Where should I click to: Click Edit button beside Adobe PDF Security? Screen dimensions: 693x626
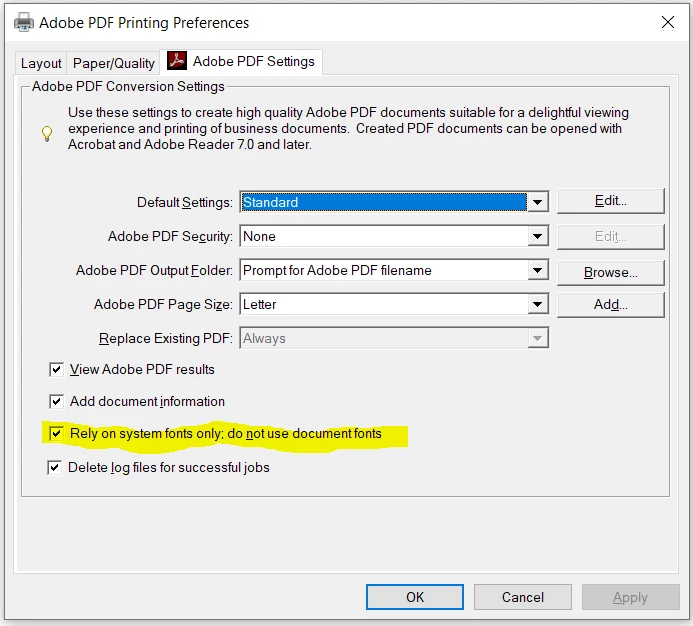[x=611, y=237]
